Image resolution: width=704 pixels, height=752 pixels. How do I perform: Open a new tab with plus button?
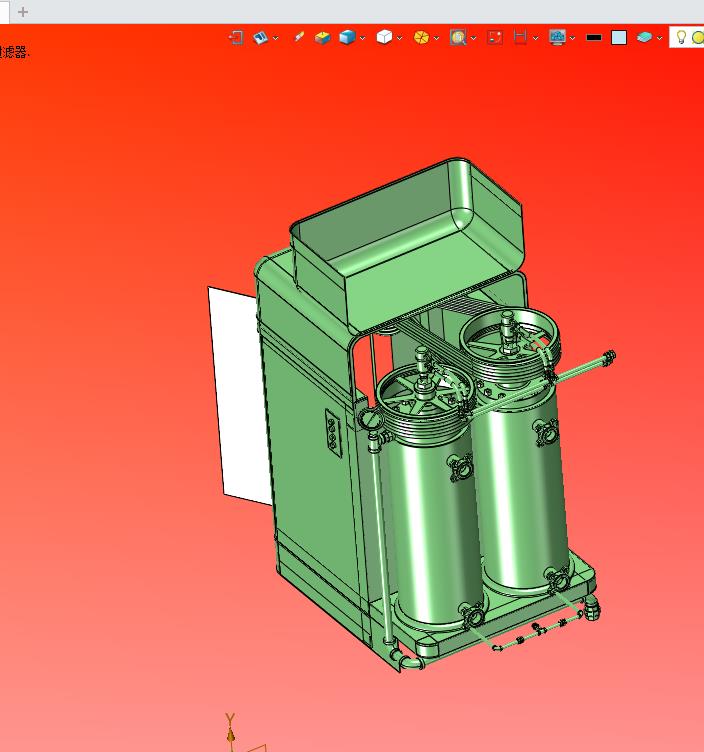coord(23,12)
